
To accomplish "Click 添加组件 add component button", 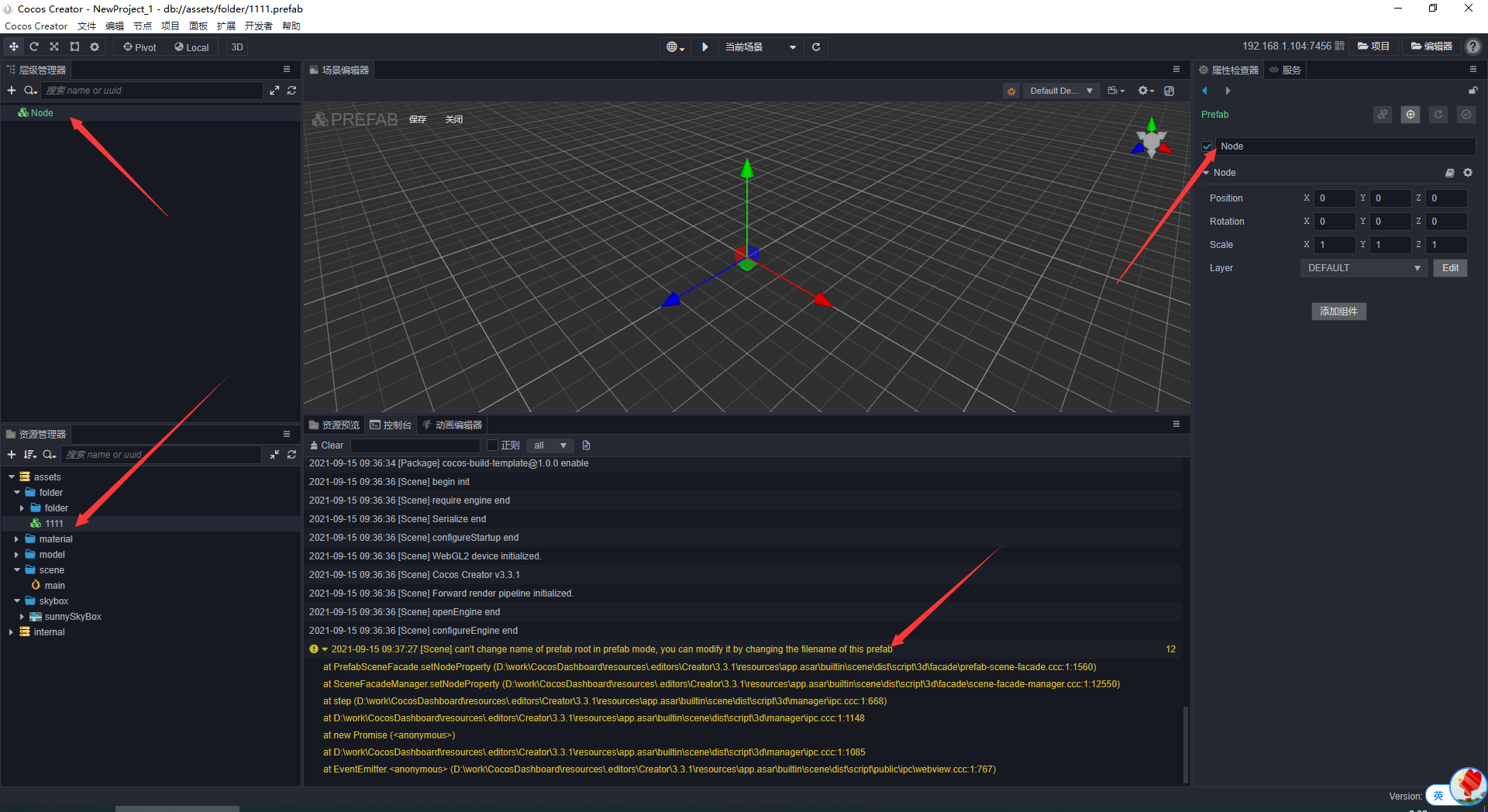I will coord(1338,311).
